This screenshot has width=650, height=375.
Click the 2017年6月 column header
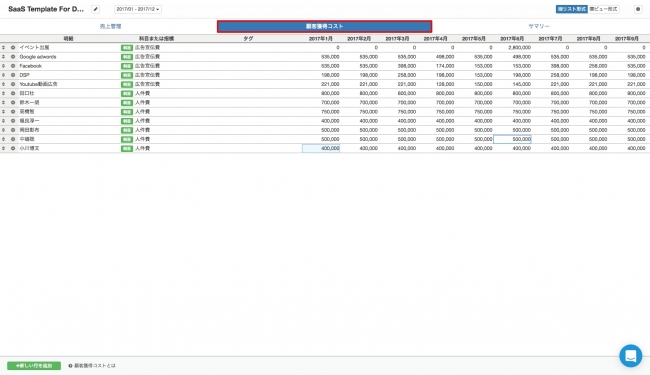click(x=512, y=39)
